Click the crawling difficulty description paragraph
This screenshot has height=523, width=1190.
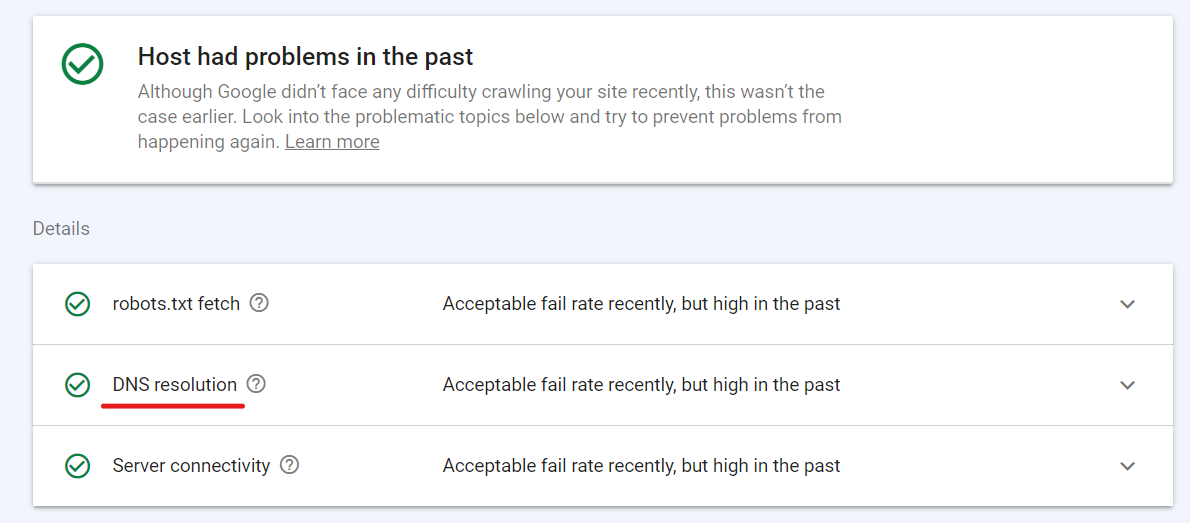coord(490,117)
